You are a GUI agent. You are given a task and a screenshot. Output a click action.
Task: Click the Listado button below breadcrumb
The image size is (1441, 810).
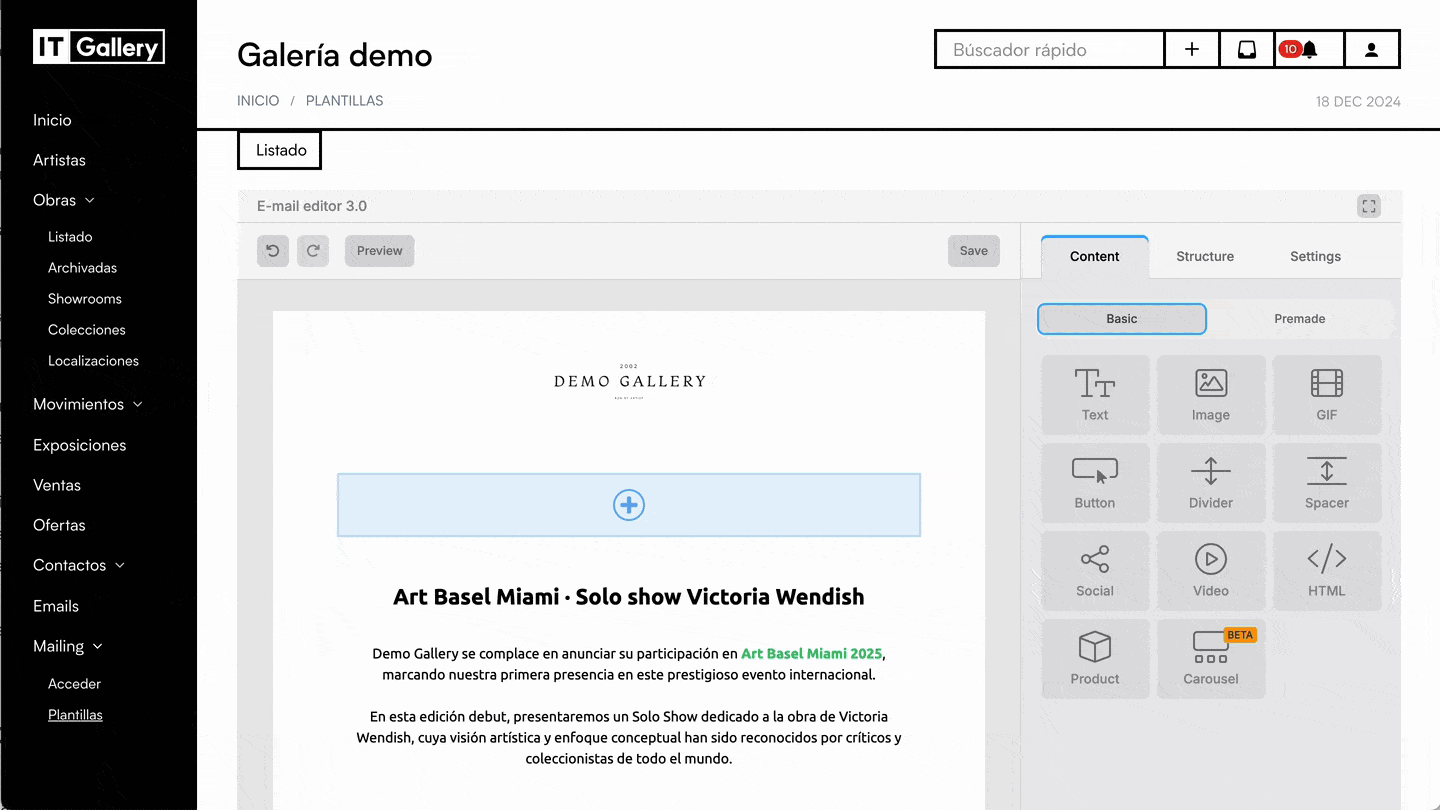click(x=280, y=151)
